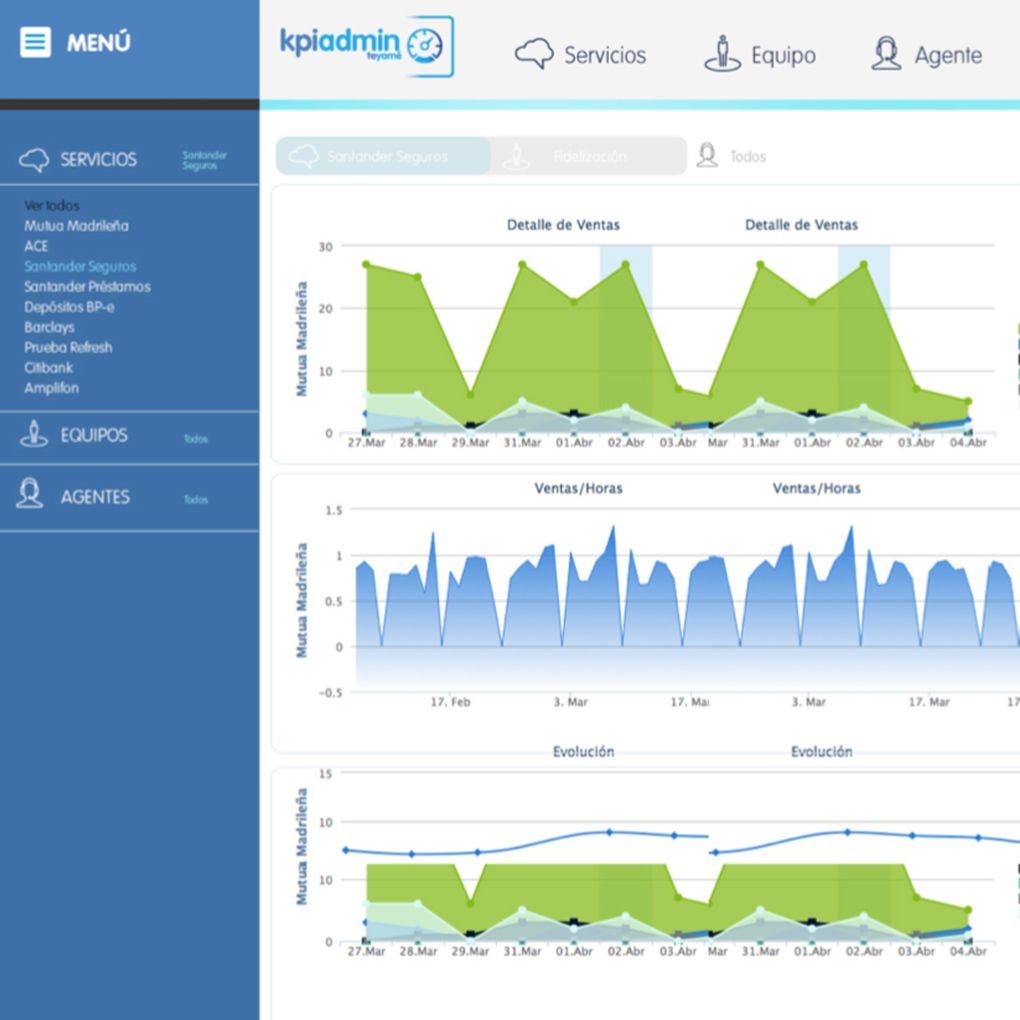Click the Todos agent filter label

(x=747, y=157)
